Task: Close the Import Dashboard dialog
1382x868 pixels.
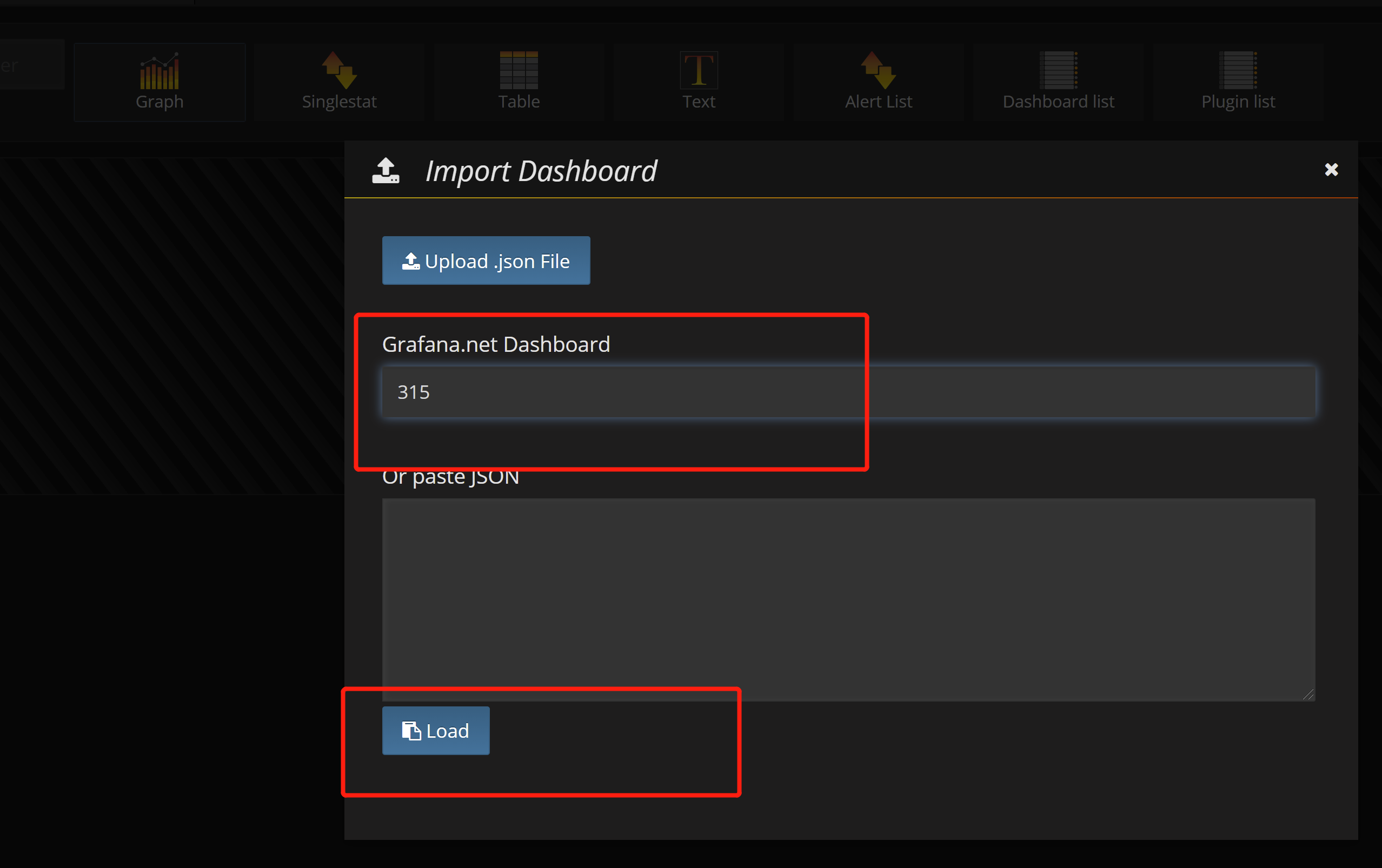Action: point(1331,170)
